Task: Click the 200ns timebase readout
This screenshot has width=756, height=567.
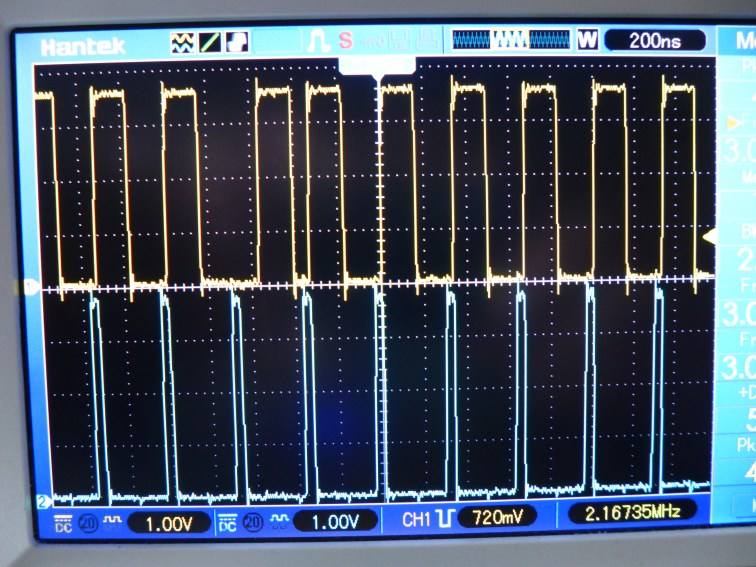Action: pos(654,41)
